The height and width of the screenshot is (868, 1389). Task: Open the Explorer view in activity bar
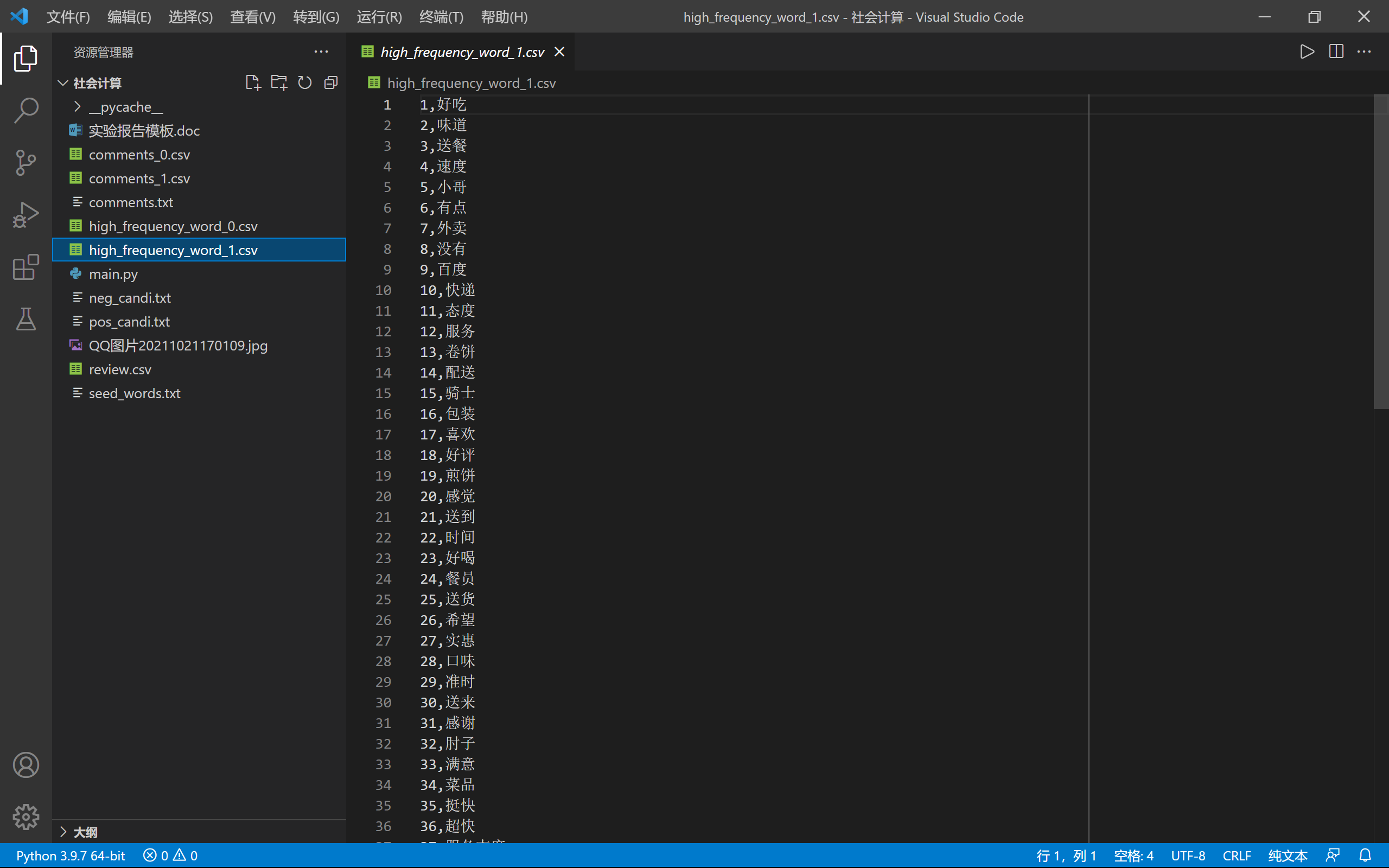[26, 58]
